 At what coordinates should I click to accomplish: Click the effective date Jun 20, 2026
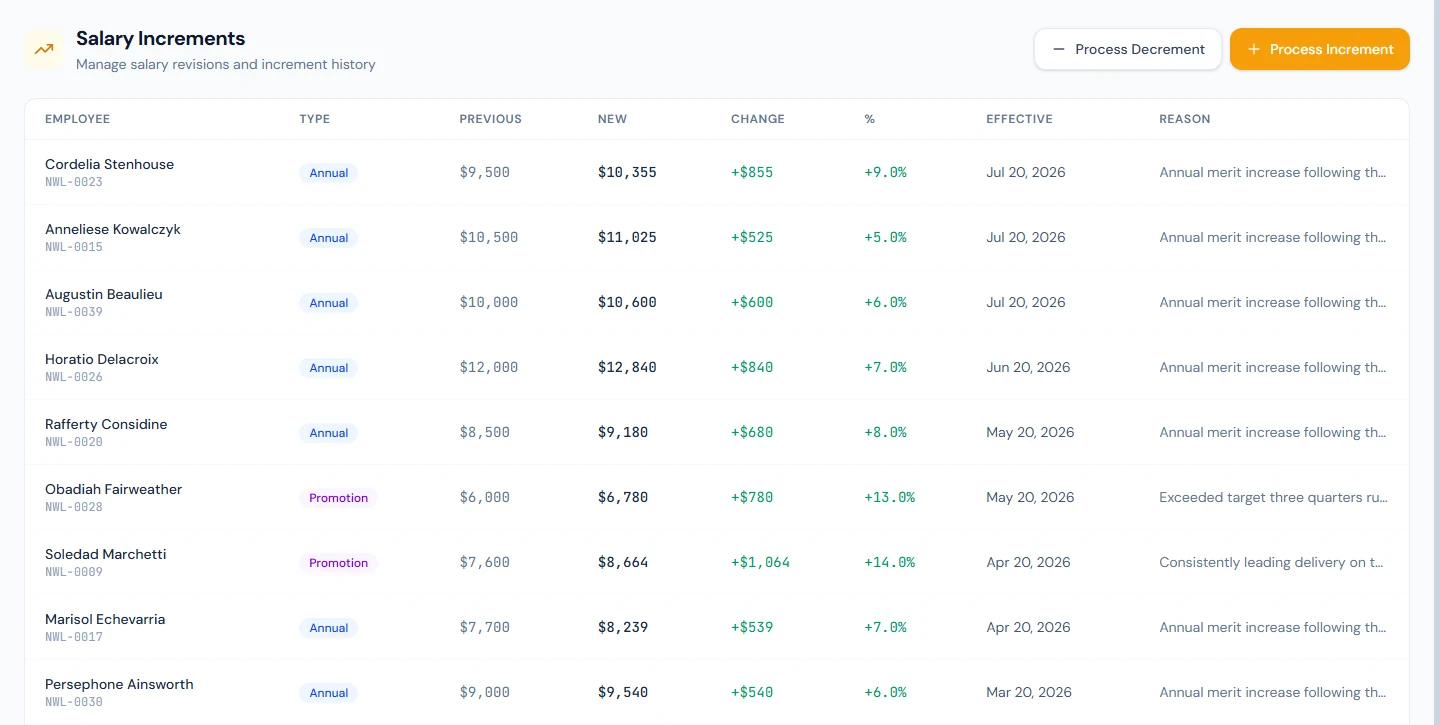[x=1028, y=367]
